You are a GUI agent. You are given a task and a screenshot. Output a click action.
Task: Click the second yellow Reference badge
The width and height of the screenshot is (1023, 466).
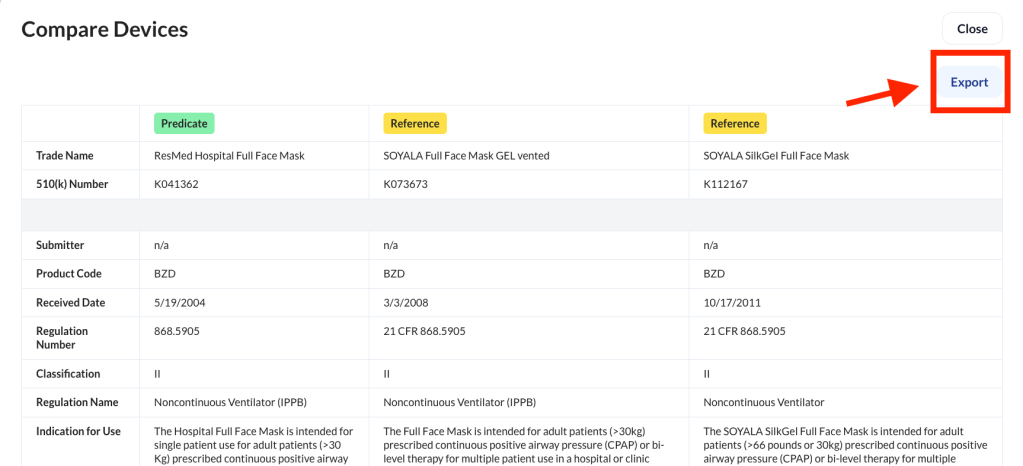(x=734, y=123)
